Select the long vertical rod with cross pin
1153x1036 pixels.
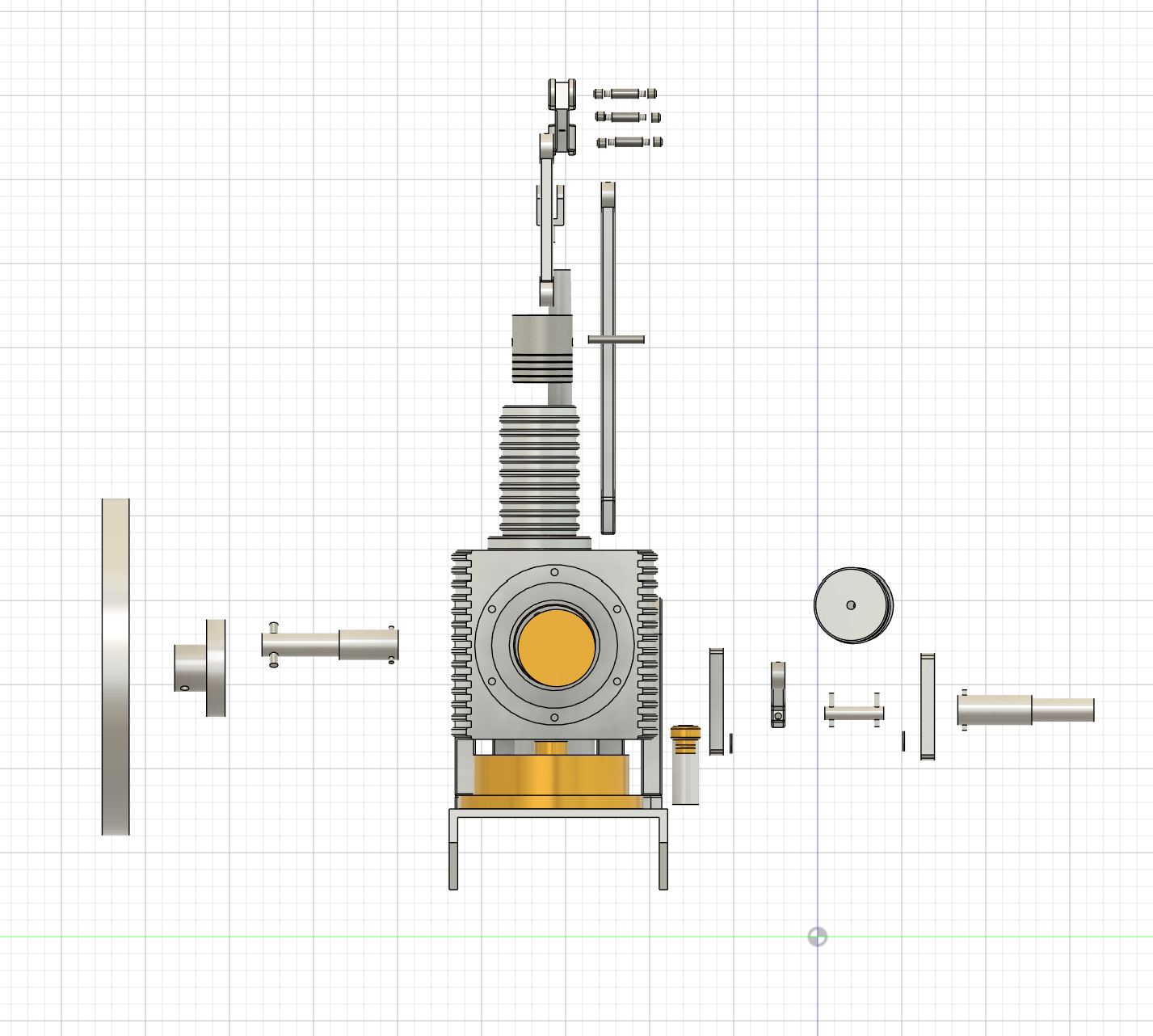click(x=608, y=357)
